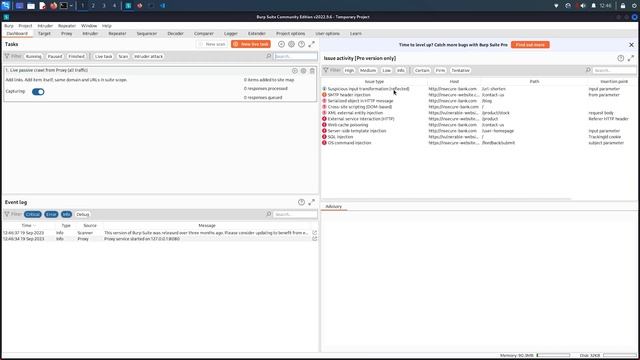Screen dimensions: 640x360
Task: Switch to workspace 2 in panel
Action: [93, 6]
